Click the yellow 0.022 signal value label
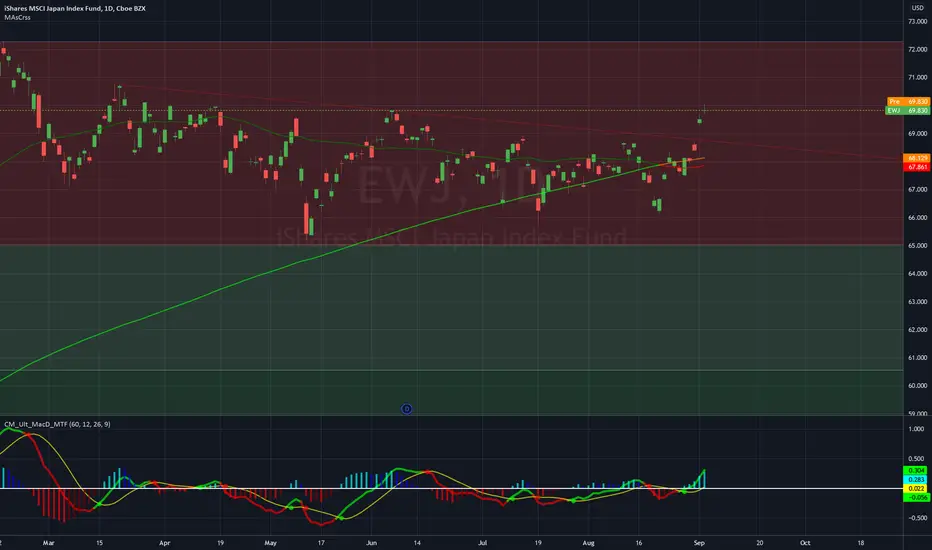Image resolution: width=932 pixels, height=550 pixels. click(x=915, y=488)
